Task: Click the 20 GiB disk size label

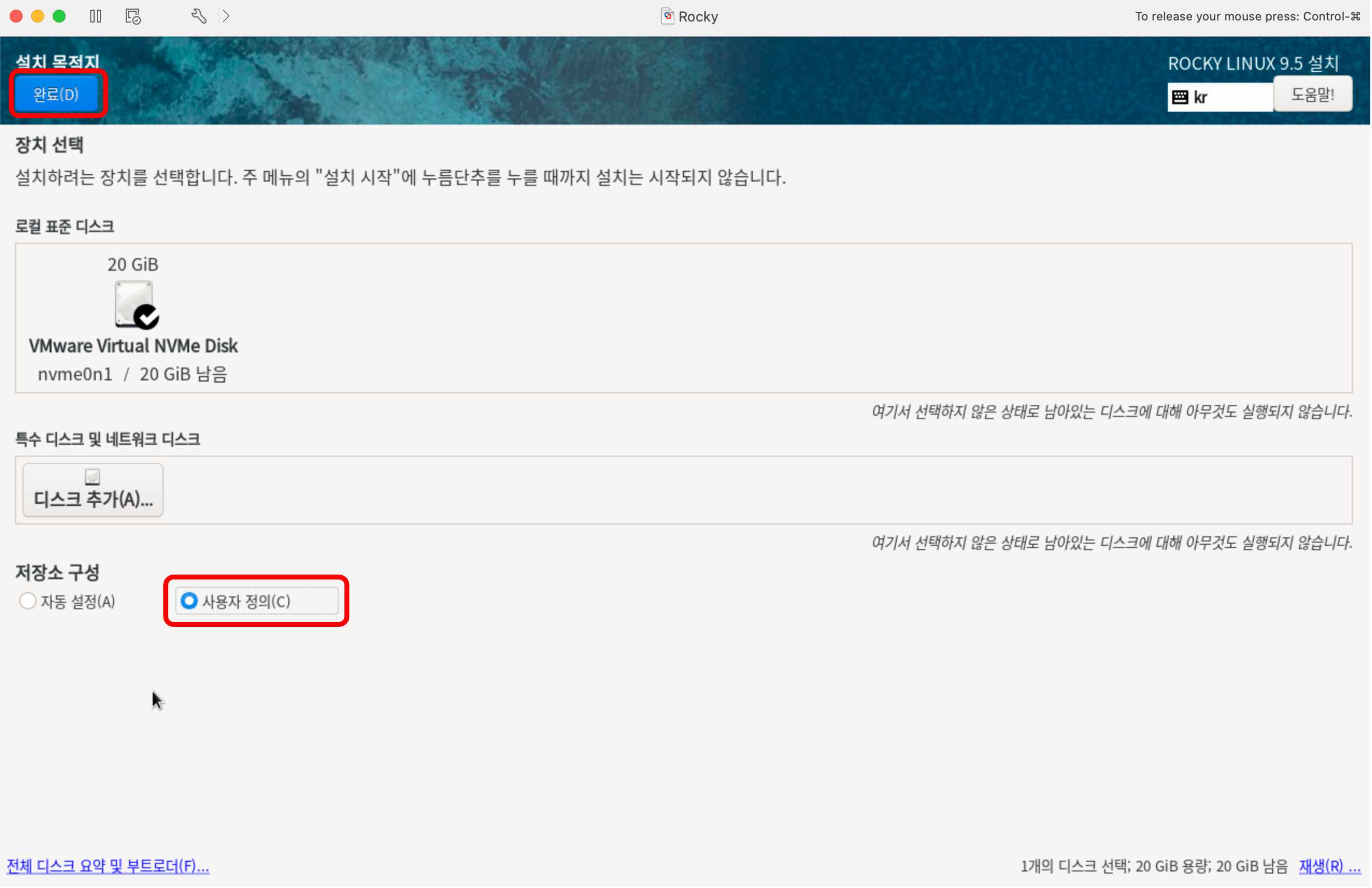Action: click(132, 265)
